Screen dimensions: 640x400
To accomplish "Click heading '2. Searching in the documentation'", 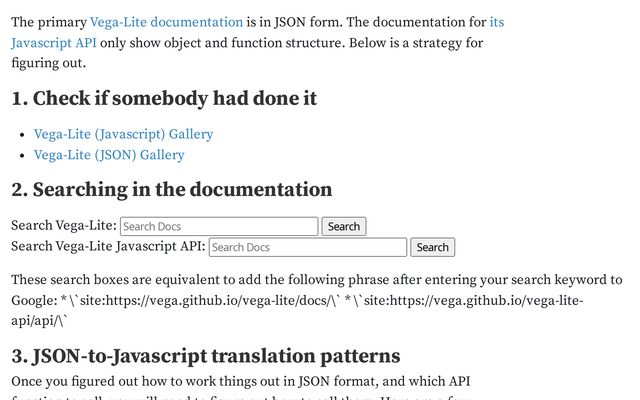I will coord(171,189).
